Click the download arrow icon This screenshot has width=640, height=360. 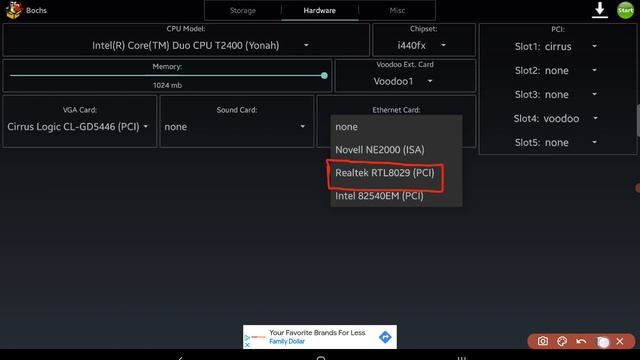click(600, 10)
